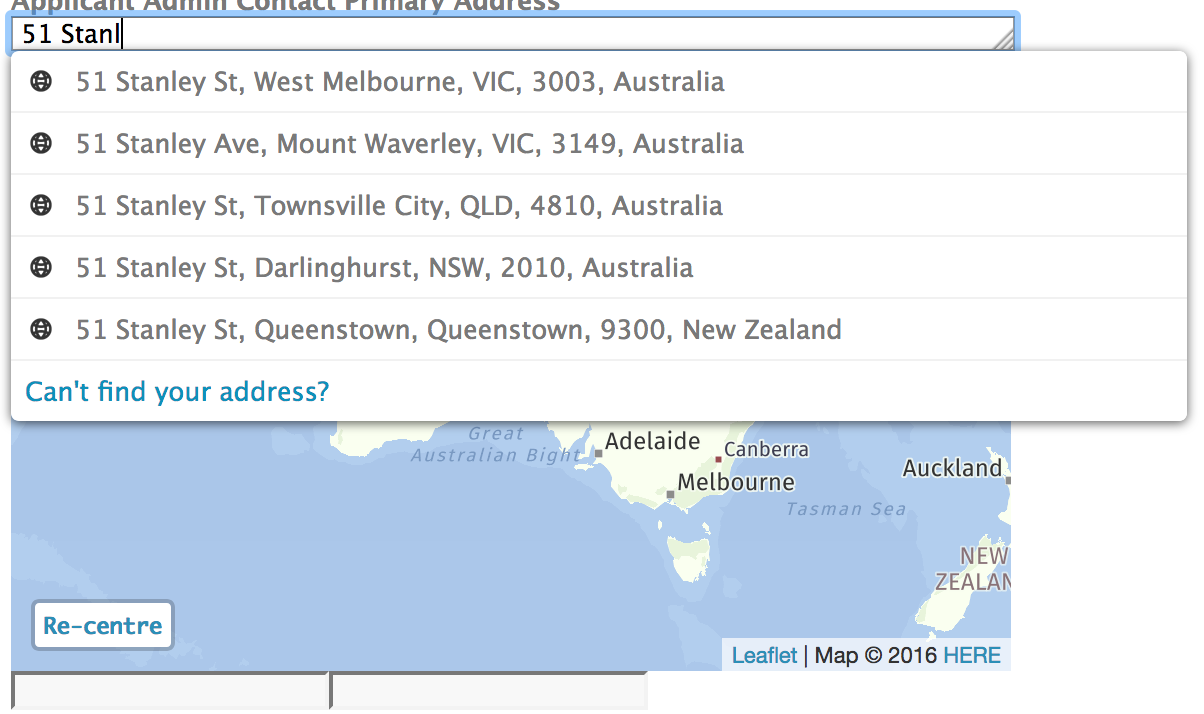
Task: Choose 51 Stanley St, Queenstown New Zealand
Action: tap(458, 330)
